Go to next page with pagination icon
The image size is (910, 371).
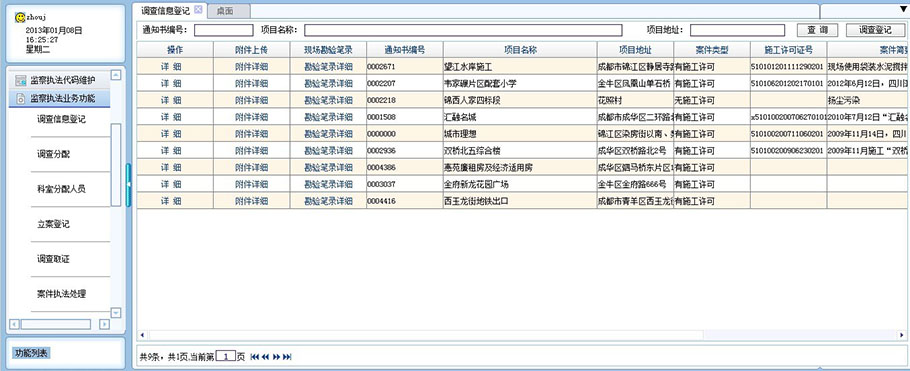(276, 356)
